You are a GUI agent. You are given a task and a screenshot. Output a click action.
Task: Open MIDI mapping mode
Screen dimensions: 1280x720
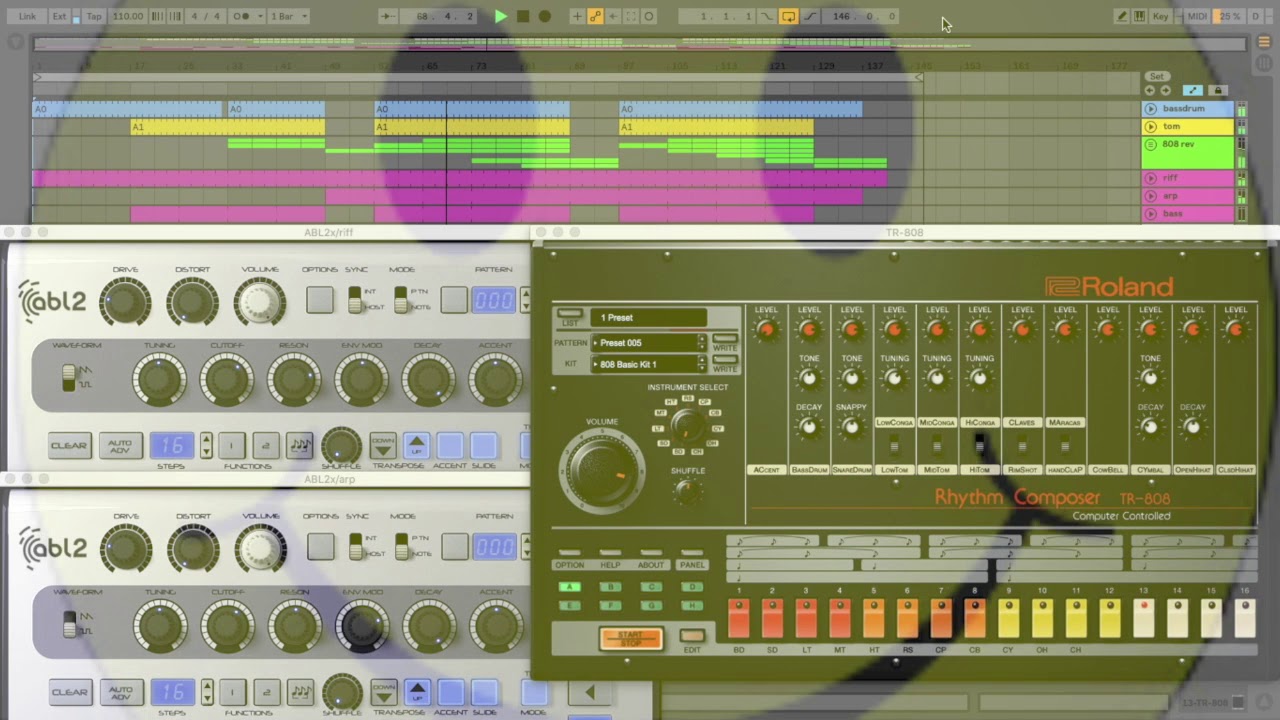(1197, 16)
